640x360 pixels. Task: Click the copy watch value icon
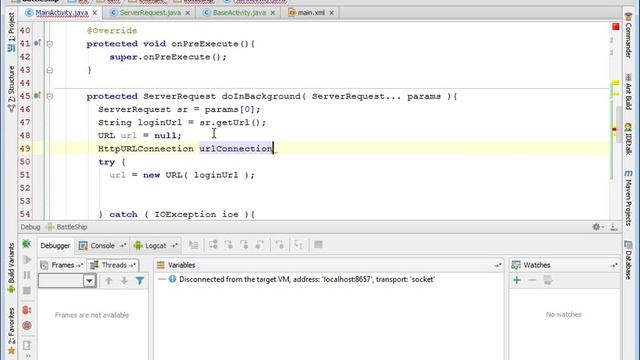(x=548, y=280)
